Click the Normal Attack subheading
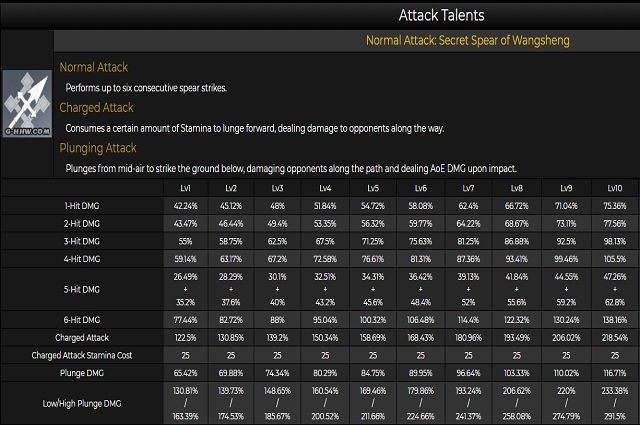 click(93, 67)
